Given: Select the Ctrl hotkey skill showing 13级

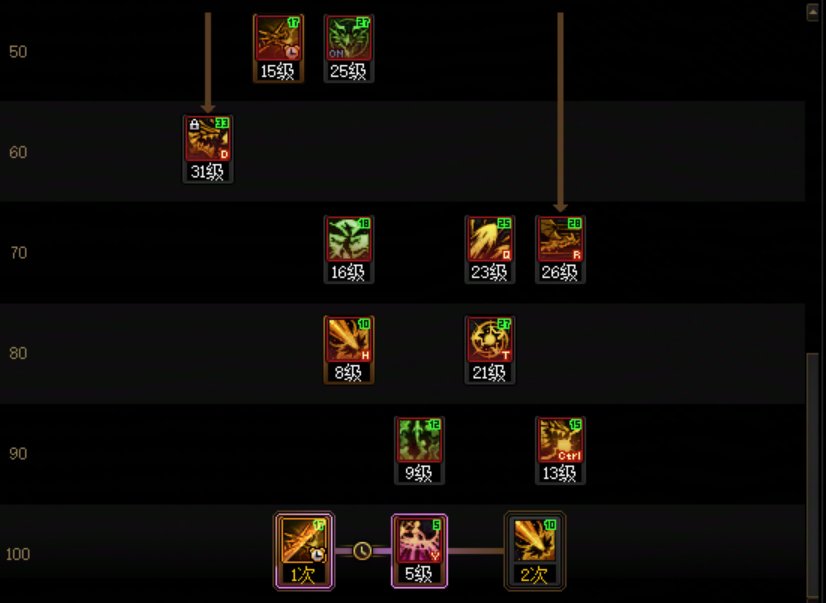Looking at the screenshot, I should [560, 451].
